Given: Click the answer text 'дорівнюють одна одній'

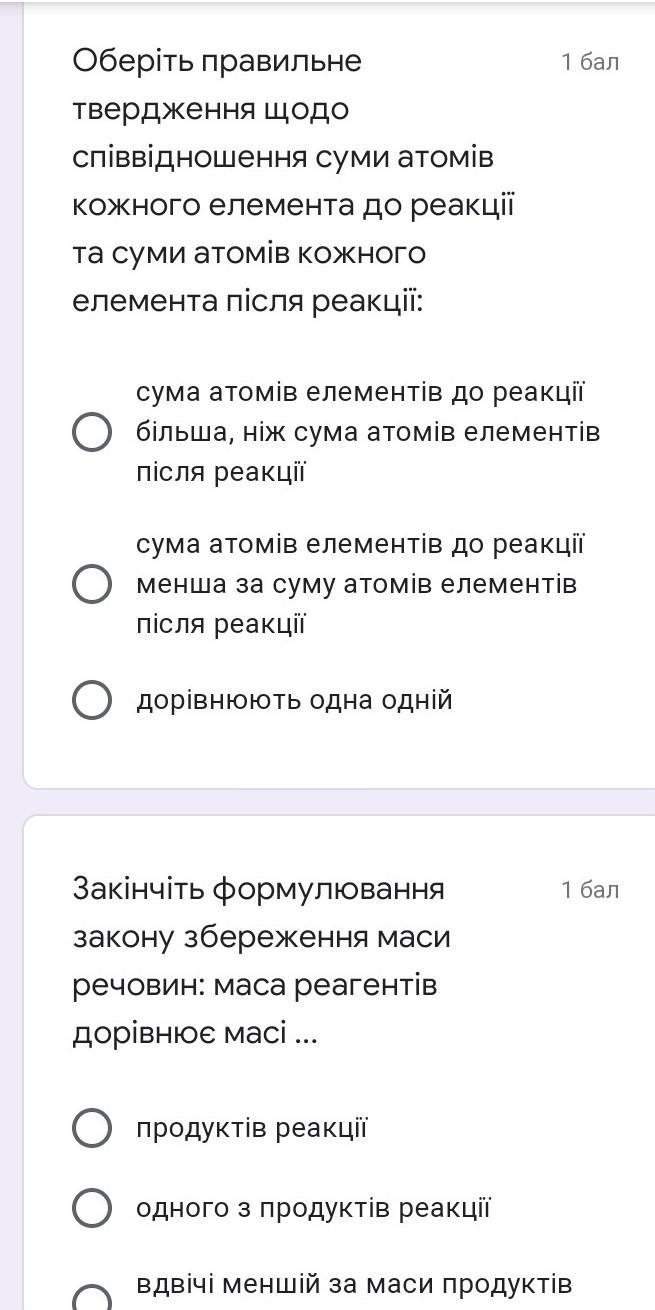Looking at the screenshot, I should [x=294, y=700].
